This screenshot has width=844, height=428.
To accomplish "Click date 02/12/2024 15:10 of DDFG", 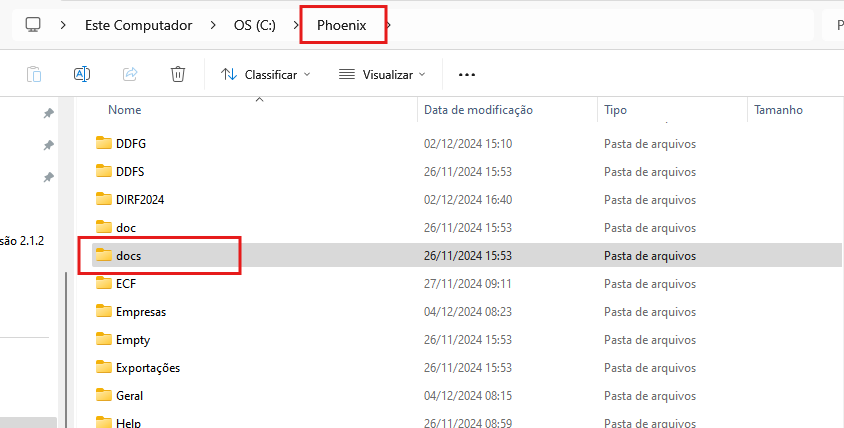I will [x=468, y=144].
